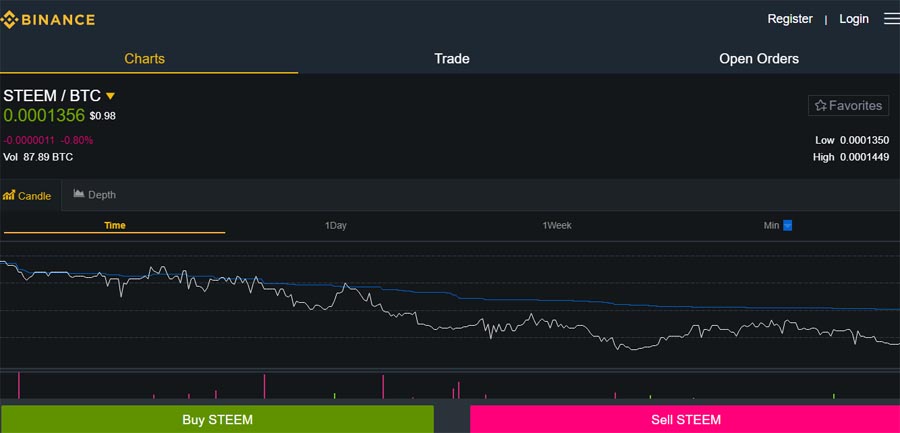Click the Favorites star icon

(x=821, y=106)
